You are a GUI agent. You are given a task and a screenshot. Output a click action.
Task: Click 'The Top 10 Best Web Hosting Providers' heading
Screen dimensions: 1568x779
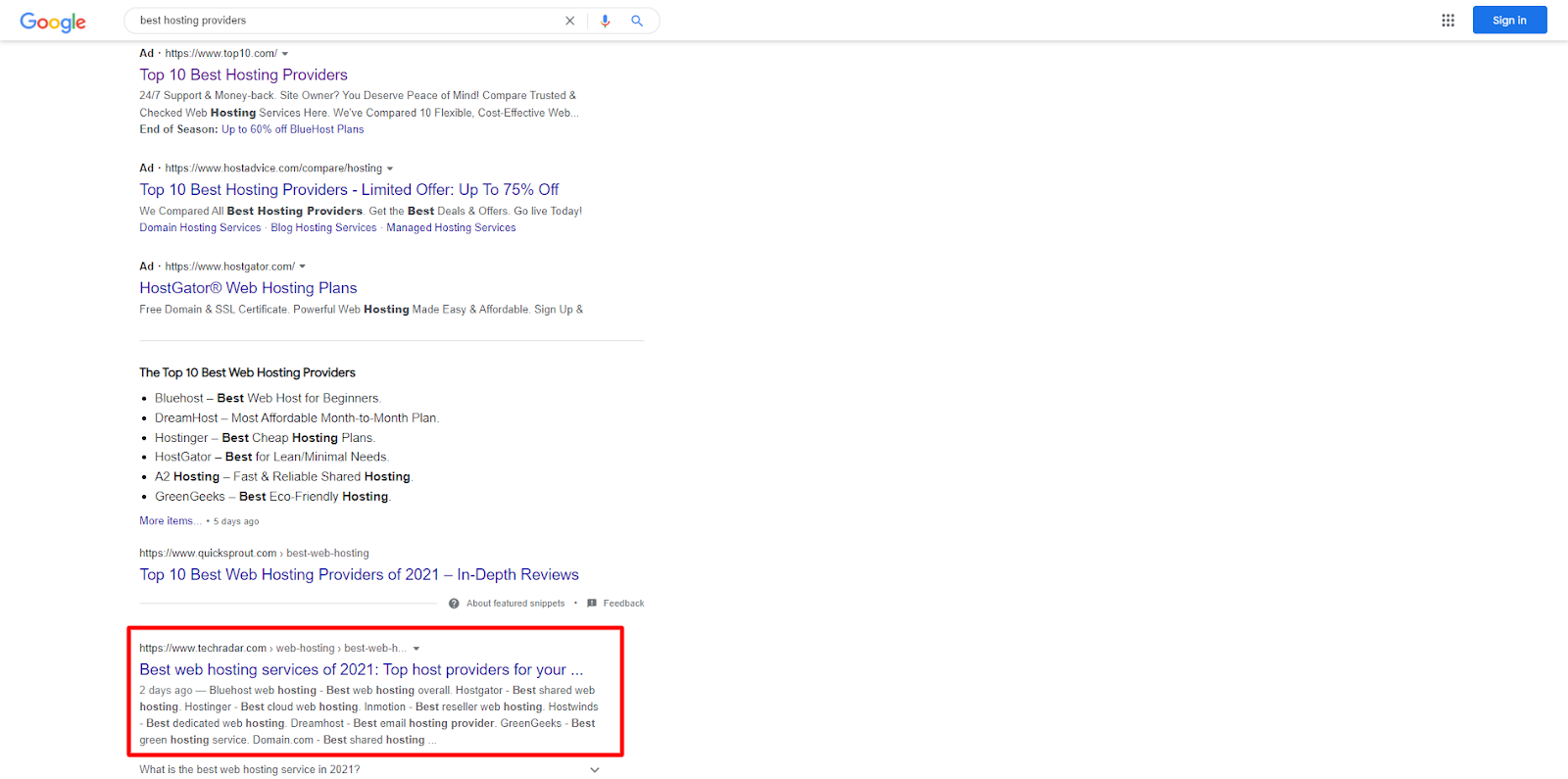click(x=247, y=373)
